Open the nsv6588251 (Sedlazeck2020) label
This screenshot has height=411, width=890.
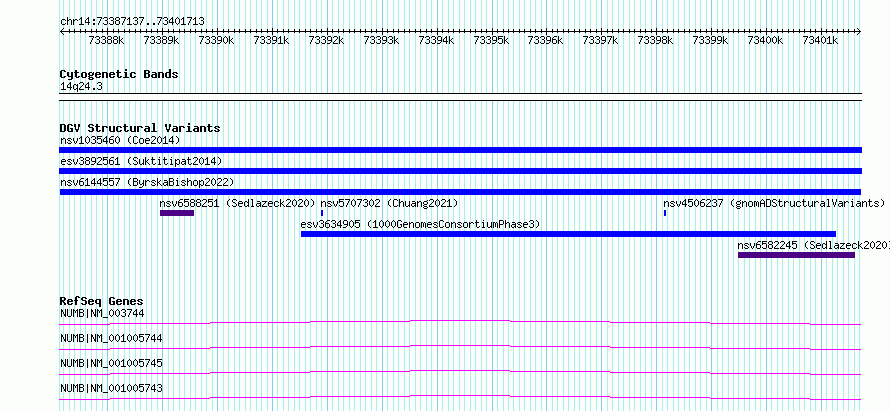point(237,203)
